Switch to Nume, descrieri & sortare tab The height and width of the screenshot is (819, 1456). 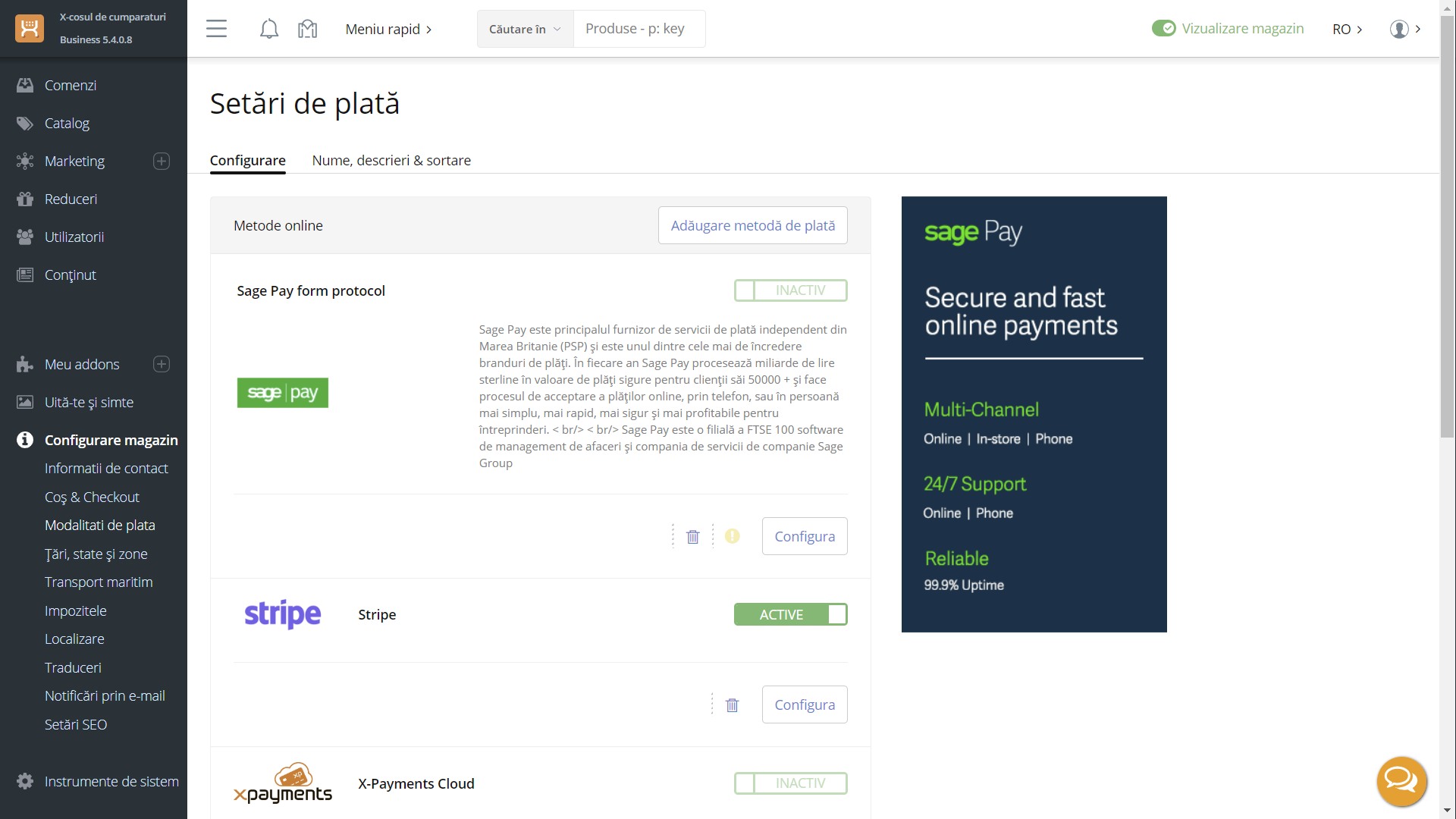point(391,161)
